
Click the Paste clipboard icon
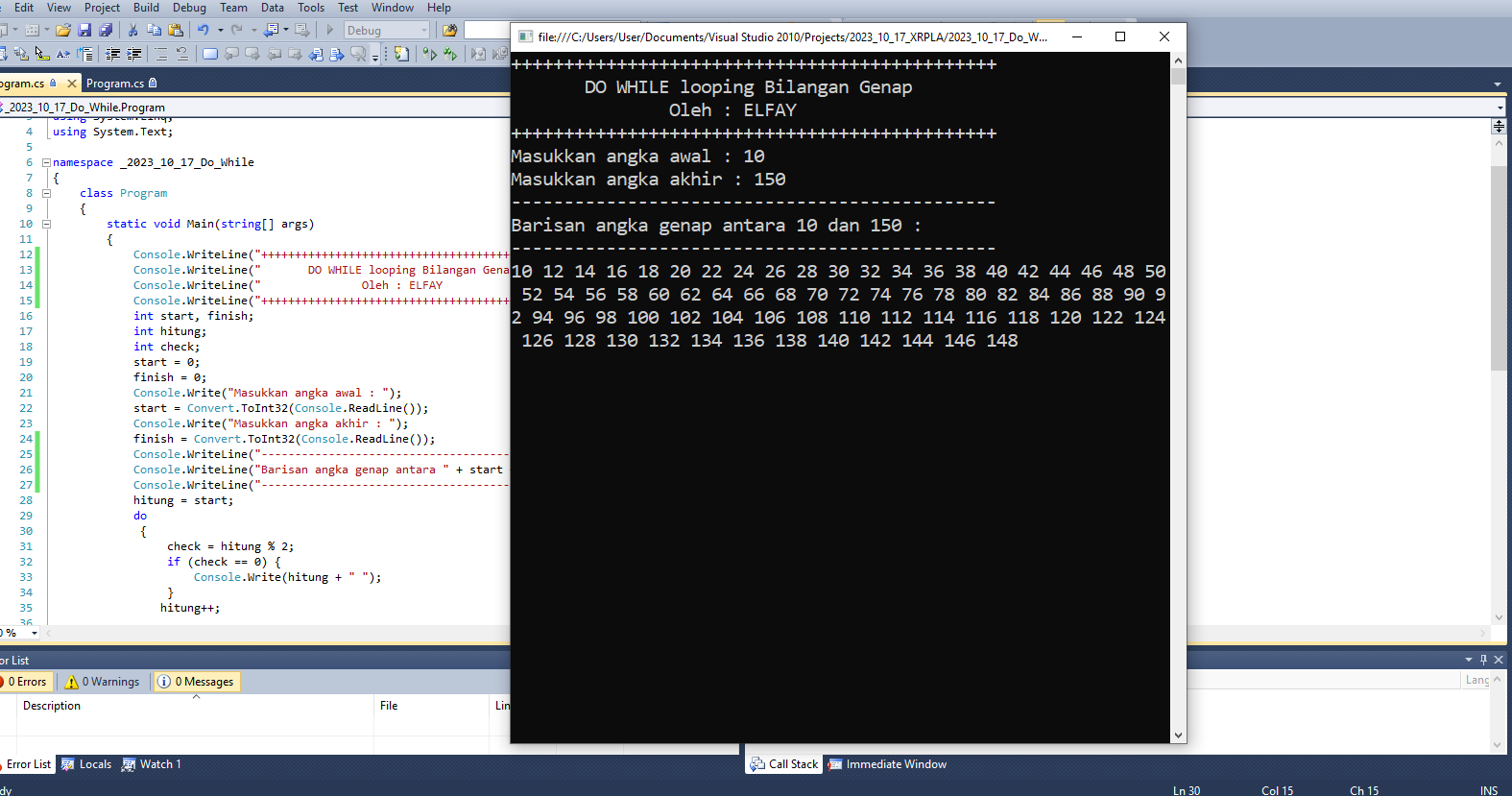click(175, 31)
